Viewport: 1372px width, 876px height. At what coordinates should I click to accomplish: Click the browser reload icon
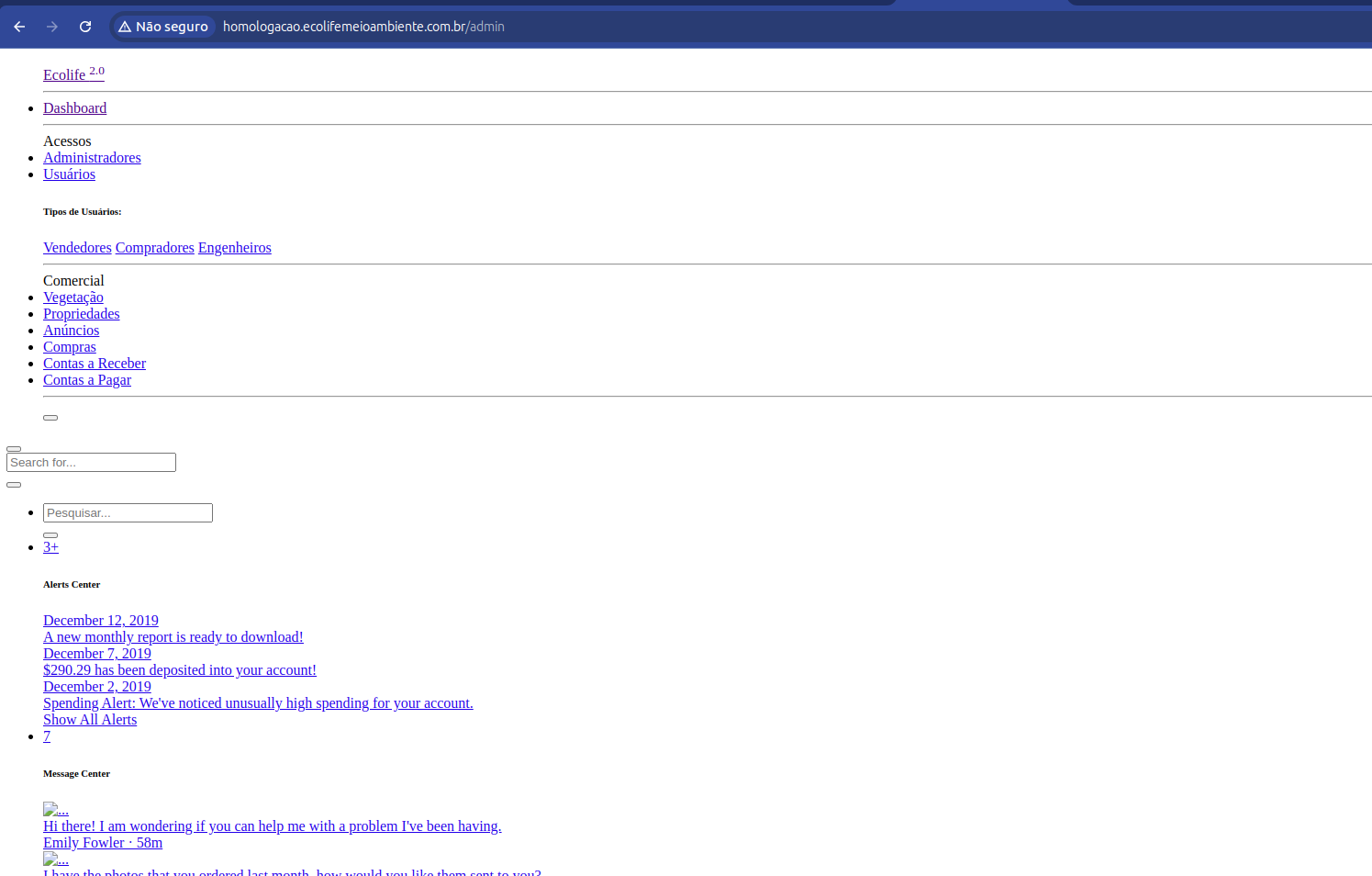(85, 27)
